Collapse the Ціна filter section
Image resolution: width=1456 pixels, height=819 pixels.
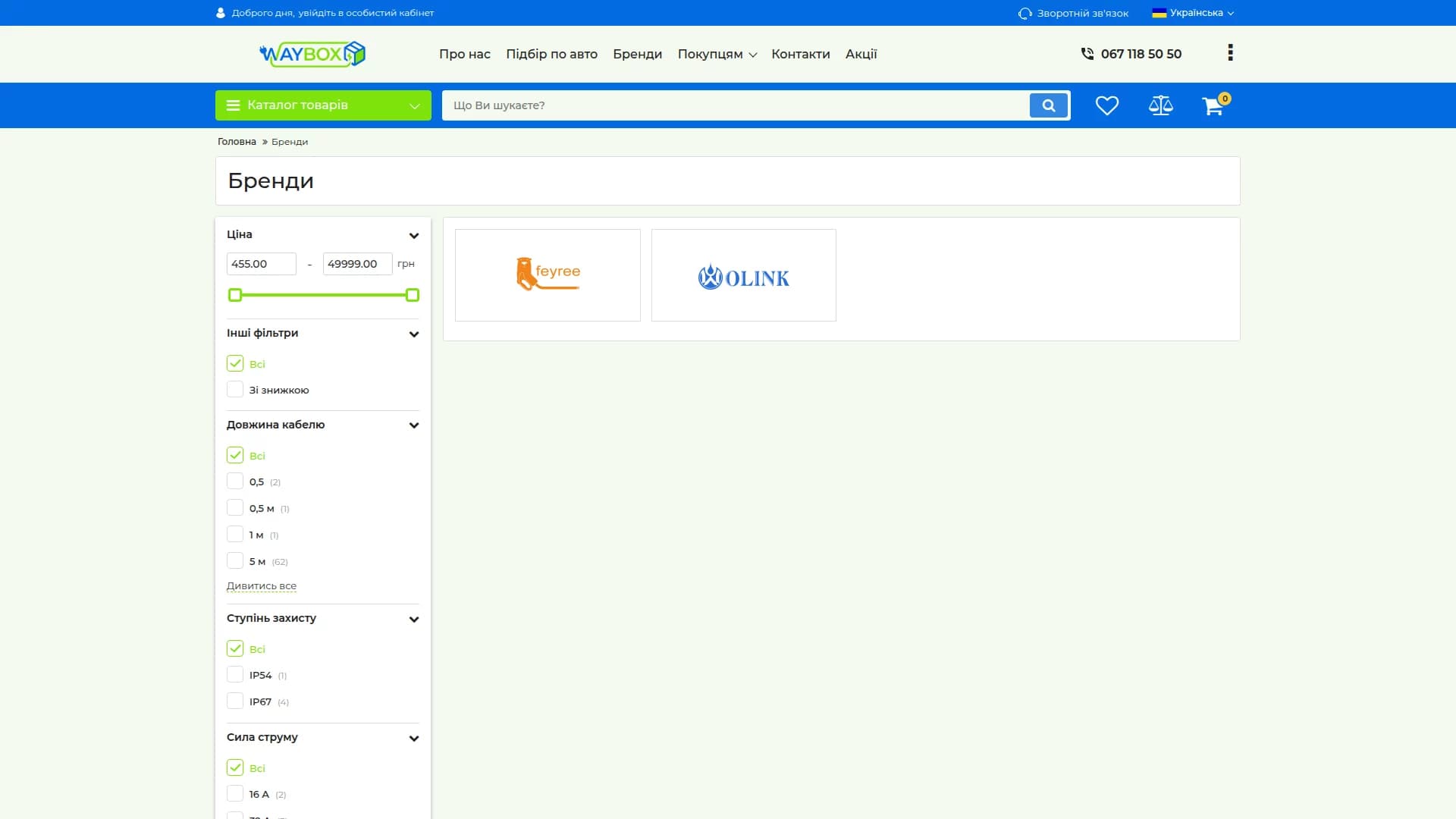point(414,235)
